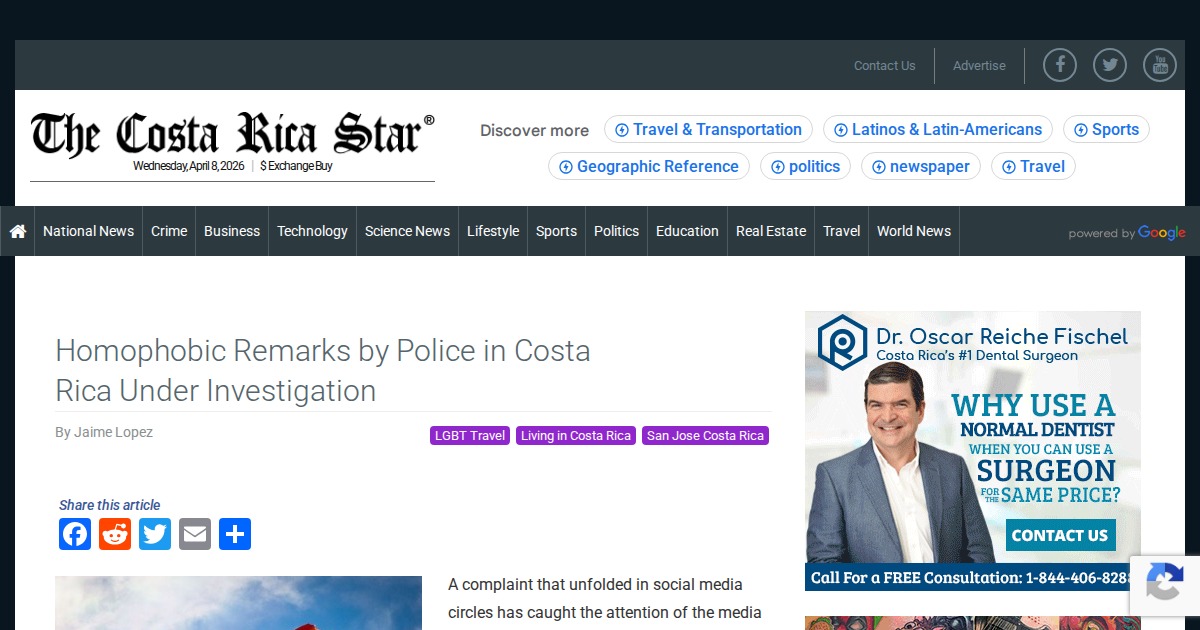Open Sports section in navbar
The height and width of the screenshot is (630, 1200).
click(556, 231)
